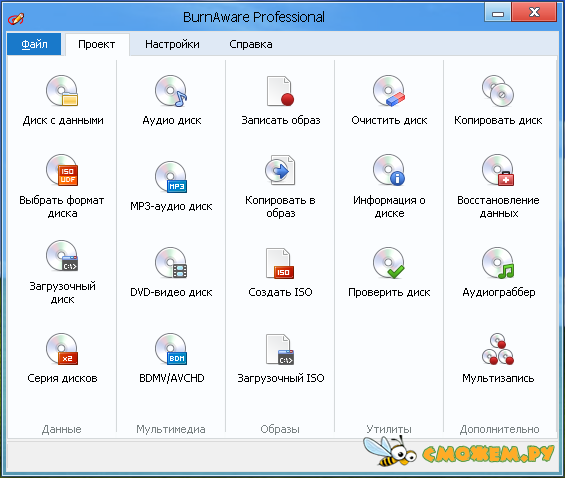
Task: Show Информация о диске info icon
Action: click(389, 170)
